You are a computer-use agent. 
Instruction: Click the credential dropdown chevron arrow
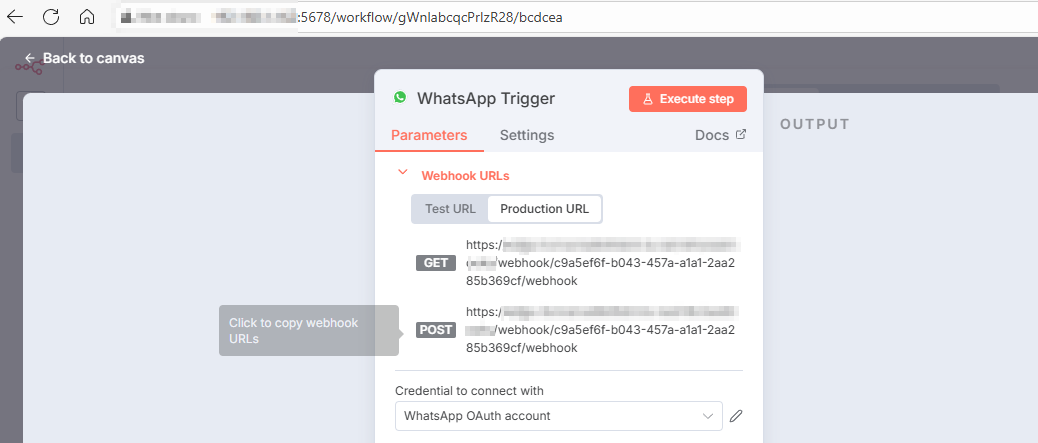point(708,416)
